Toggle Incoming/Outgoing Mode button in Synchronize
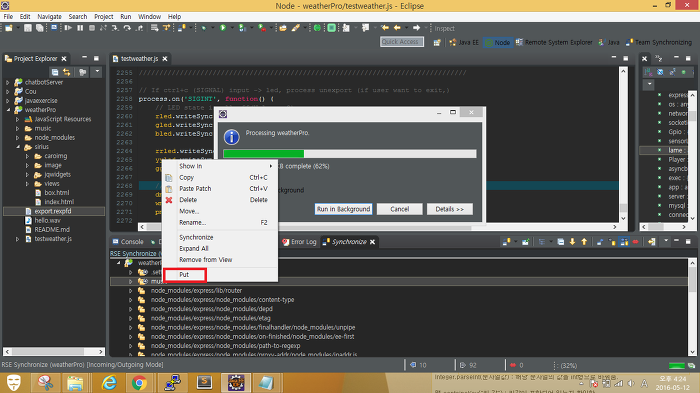 [x=624, y=242]
